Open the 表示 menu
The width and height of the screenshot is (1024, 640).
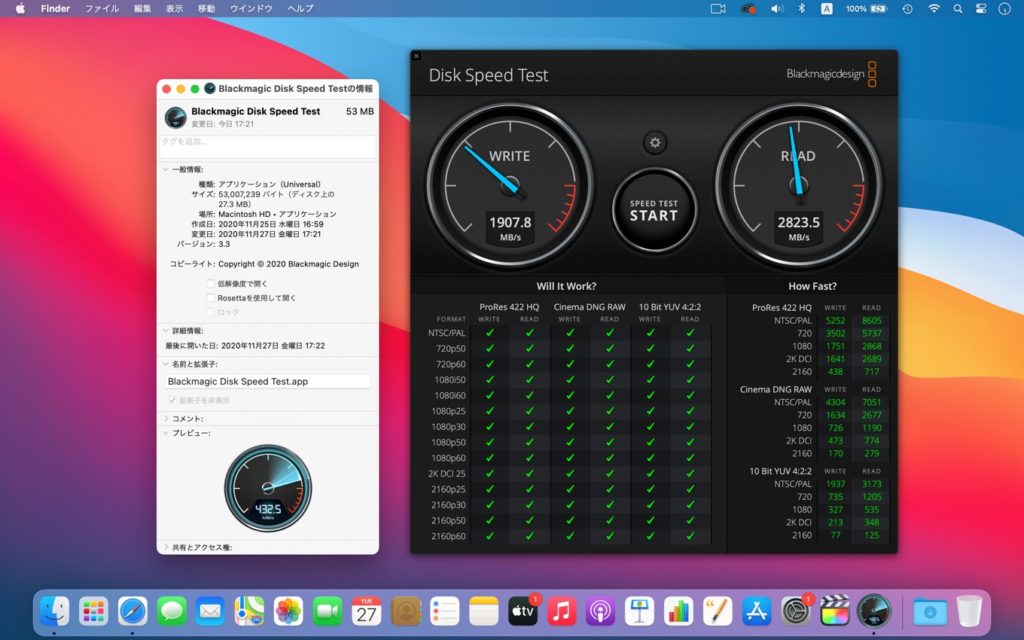coord(174,8)
